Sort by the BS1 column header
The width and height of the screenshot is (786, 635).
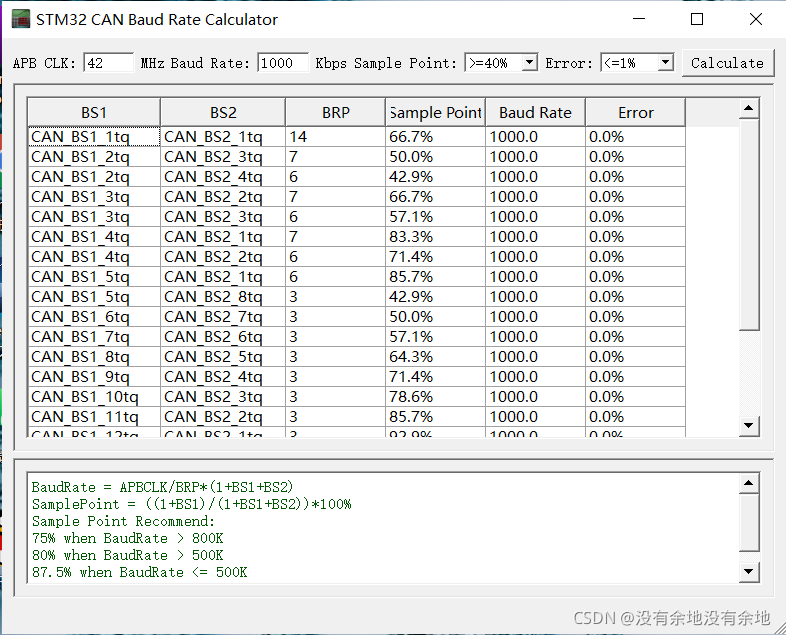click(94, 112)
